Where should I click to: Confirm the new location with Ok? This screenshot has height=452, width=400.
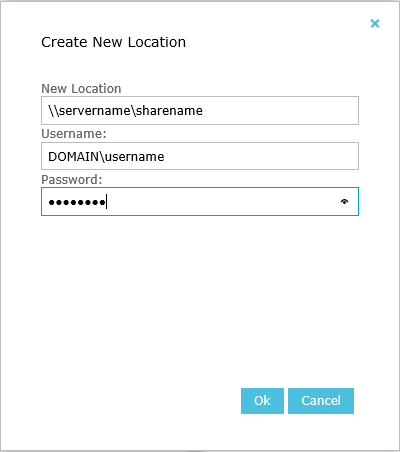coord(262,401)
